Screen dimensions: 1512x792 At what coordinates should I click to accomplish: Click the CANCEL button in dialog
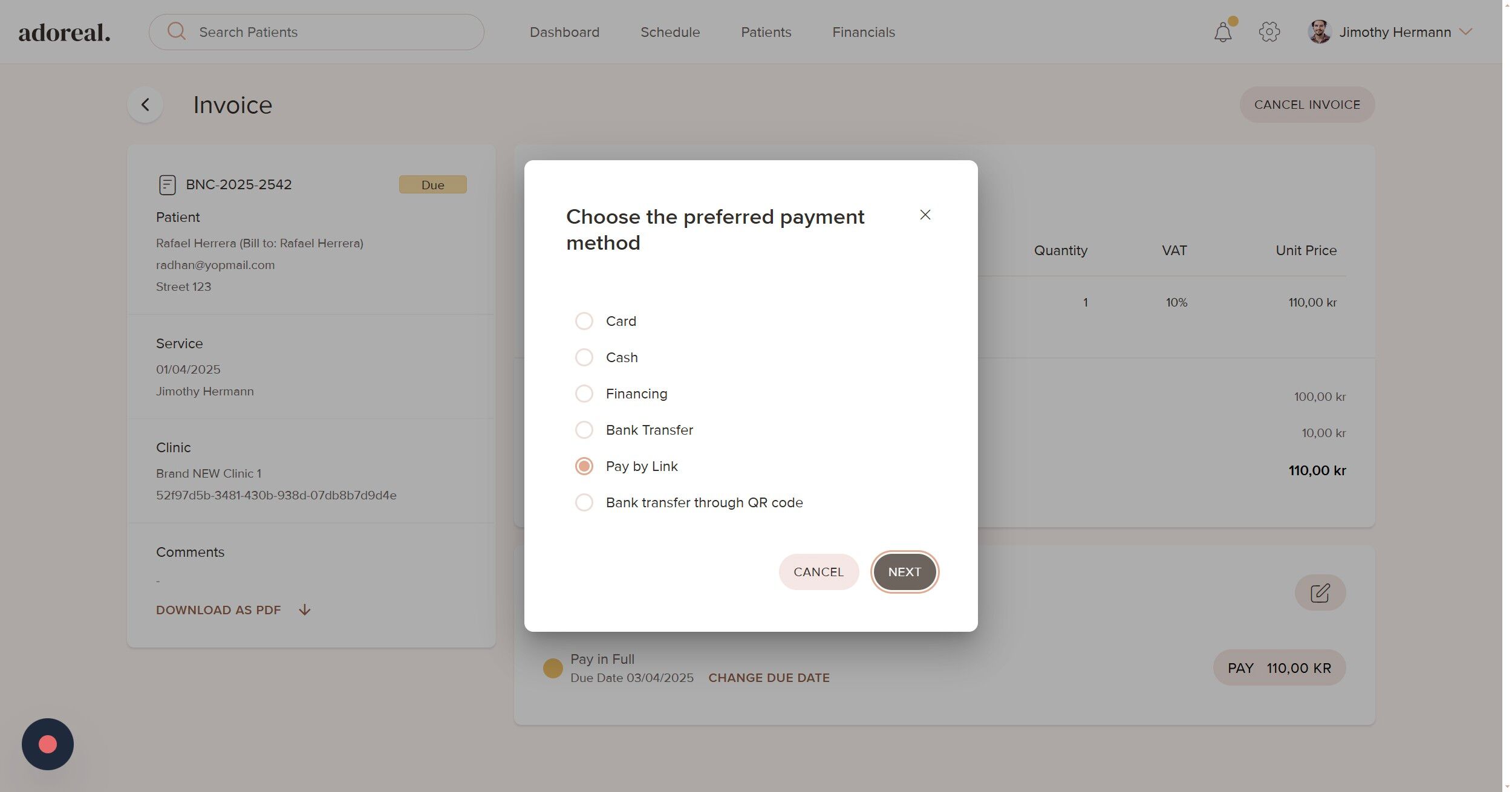click(818, 572)
